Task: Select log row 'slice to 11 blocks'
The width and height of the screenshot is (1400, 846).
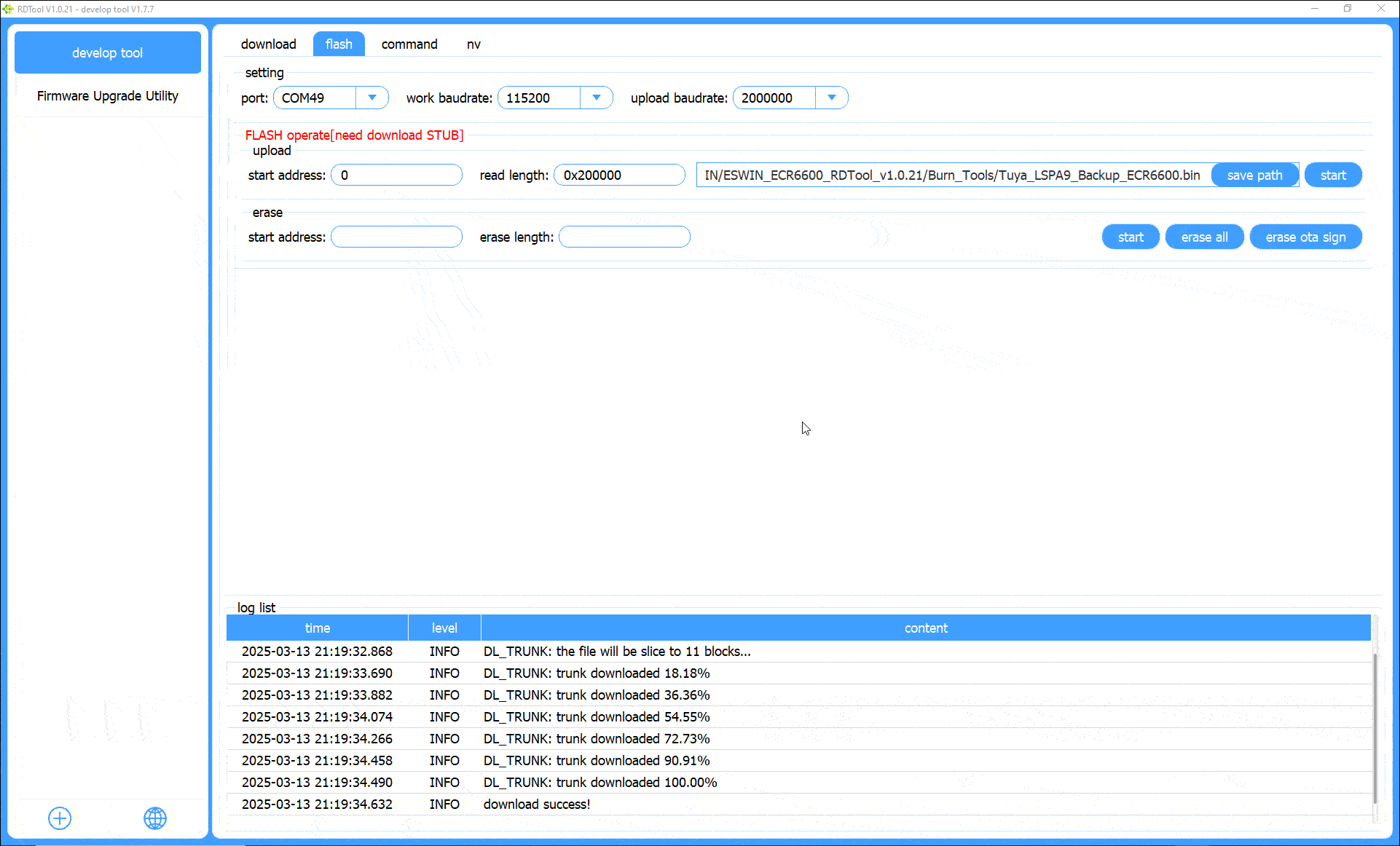Action: pos(798,652)
